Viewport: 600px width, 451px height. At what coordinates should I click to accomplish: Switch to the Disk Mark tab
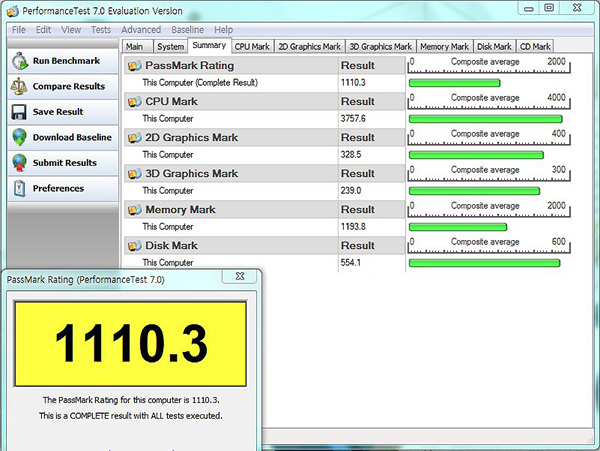(x=494, y=47)
